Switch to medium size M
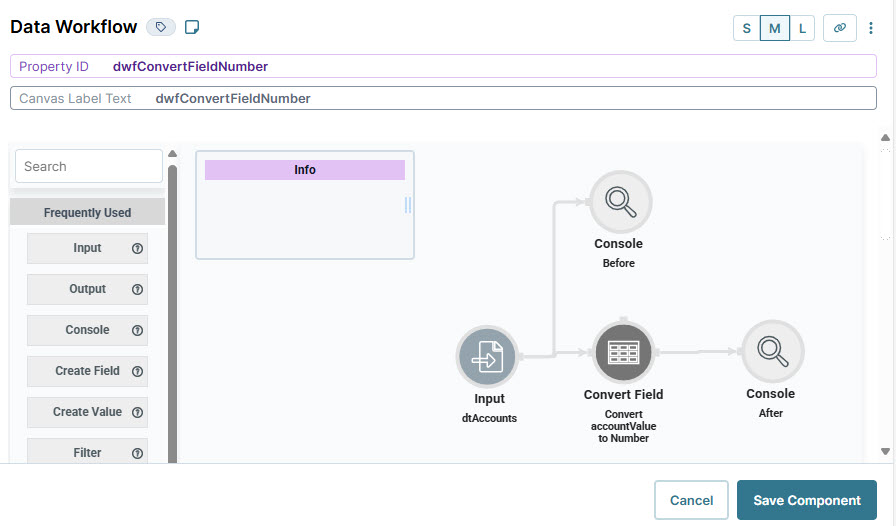This screenshot has width=896, height=526. (x=775, y=28)
